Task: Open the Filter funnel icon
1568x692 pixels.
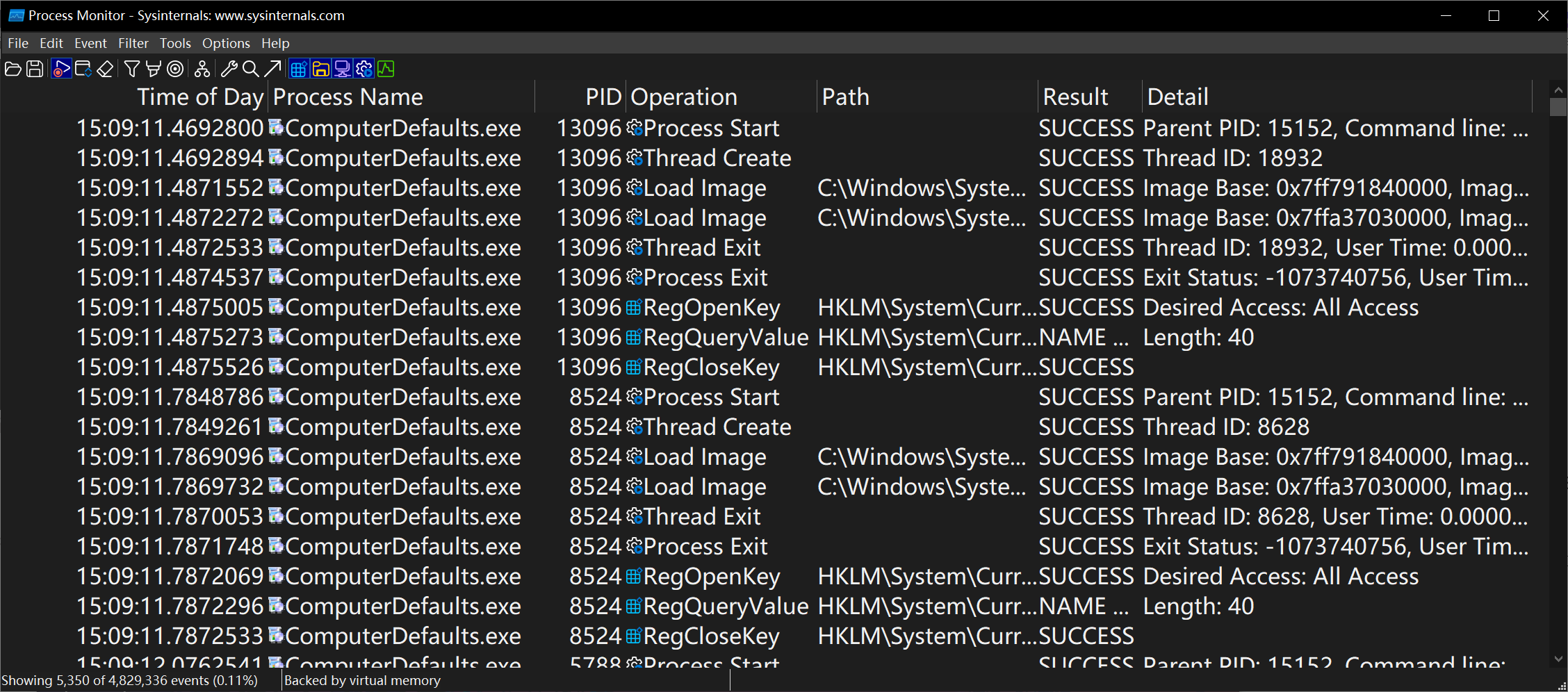Action: (x=132, y=69)
